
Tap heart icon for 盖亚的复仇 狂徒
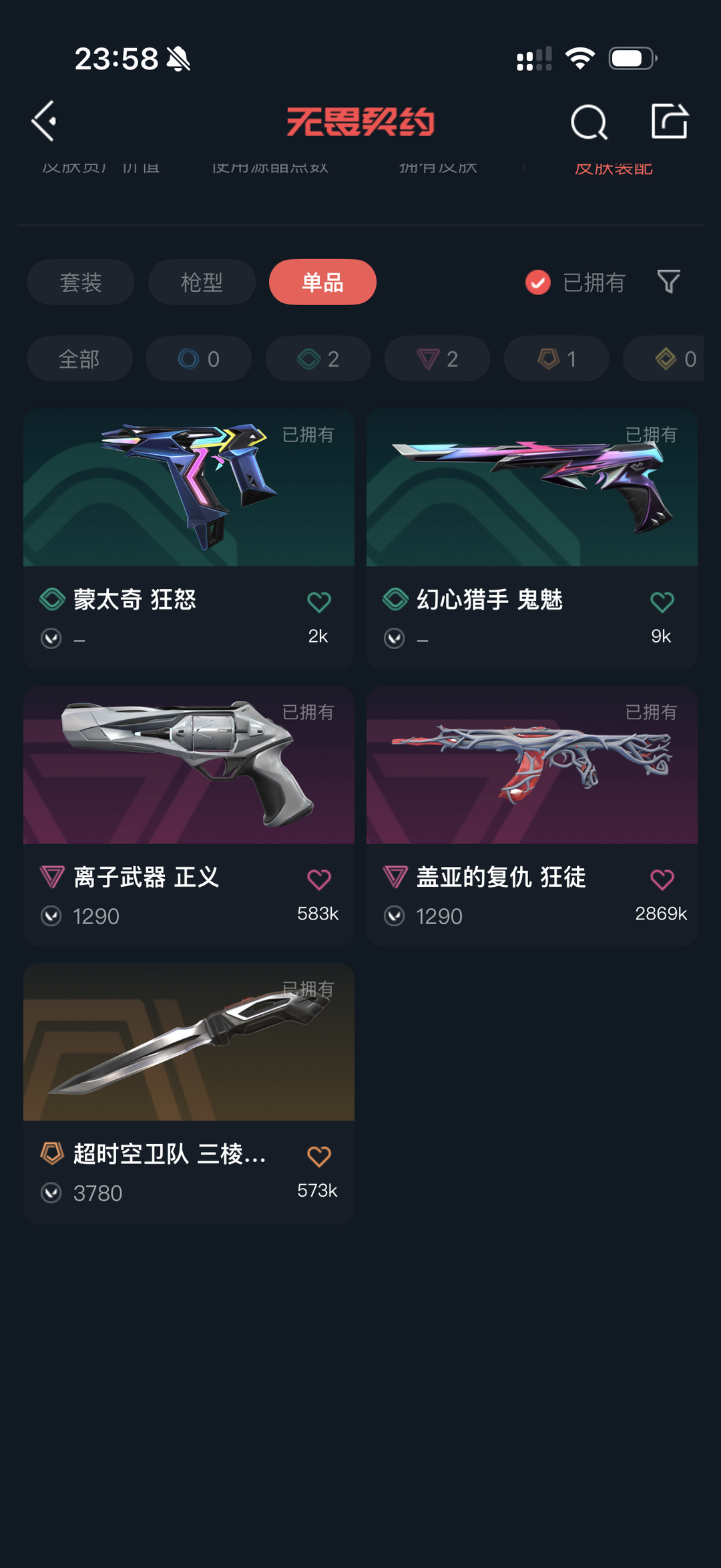[x=662, y=879]
